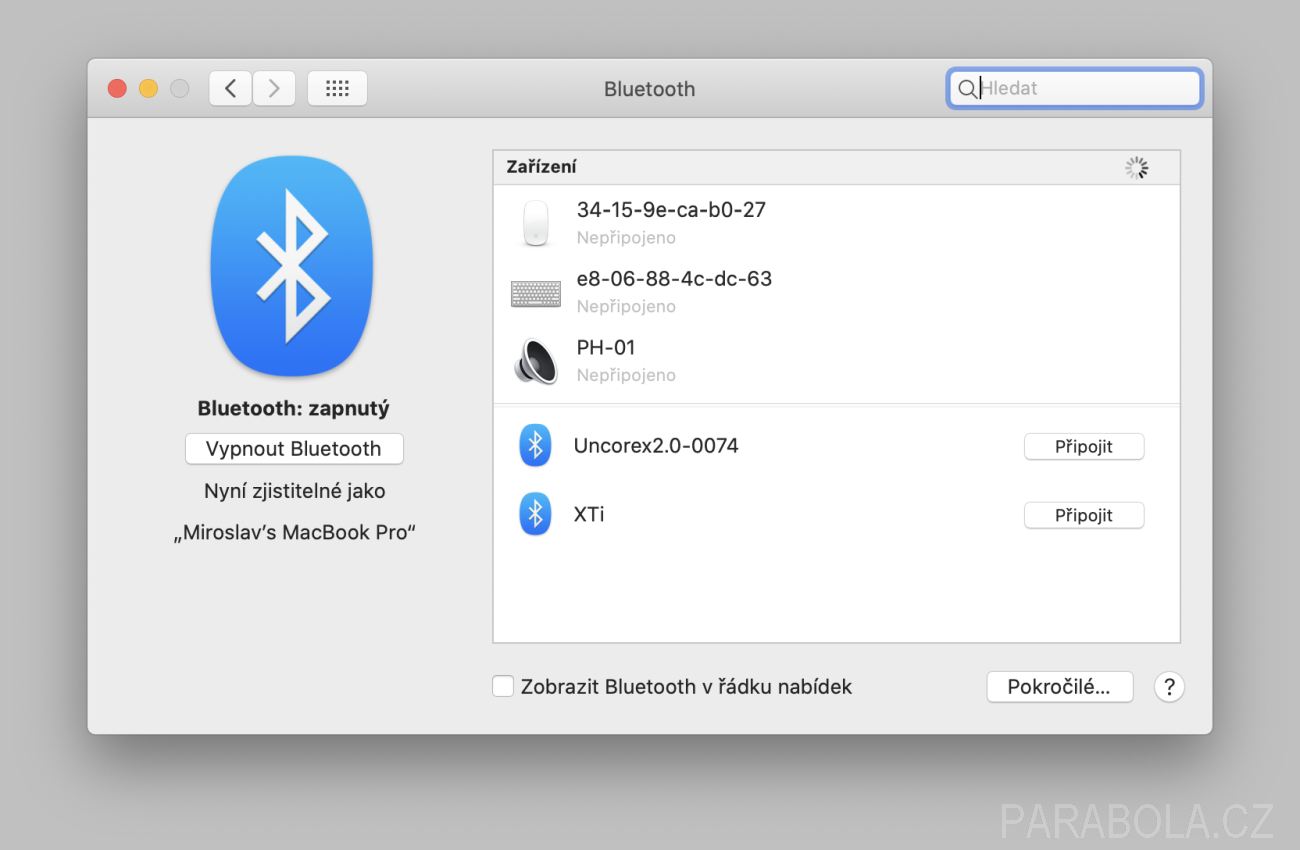This screenshot has width=1300, height=850.
Task: Select device name 34-15-9e-ca-b0-27
Action: [x=671, y=210]
